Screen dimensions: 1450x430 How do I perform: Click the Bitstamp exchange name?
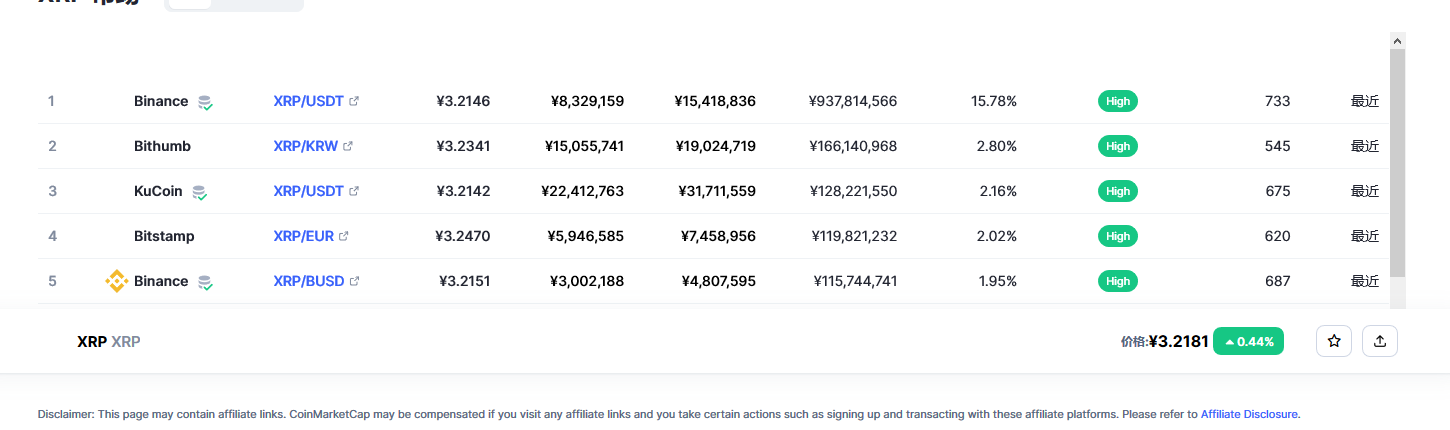coord(164,236)
